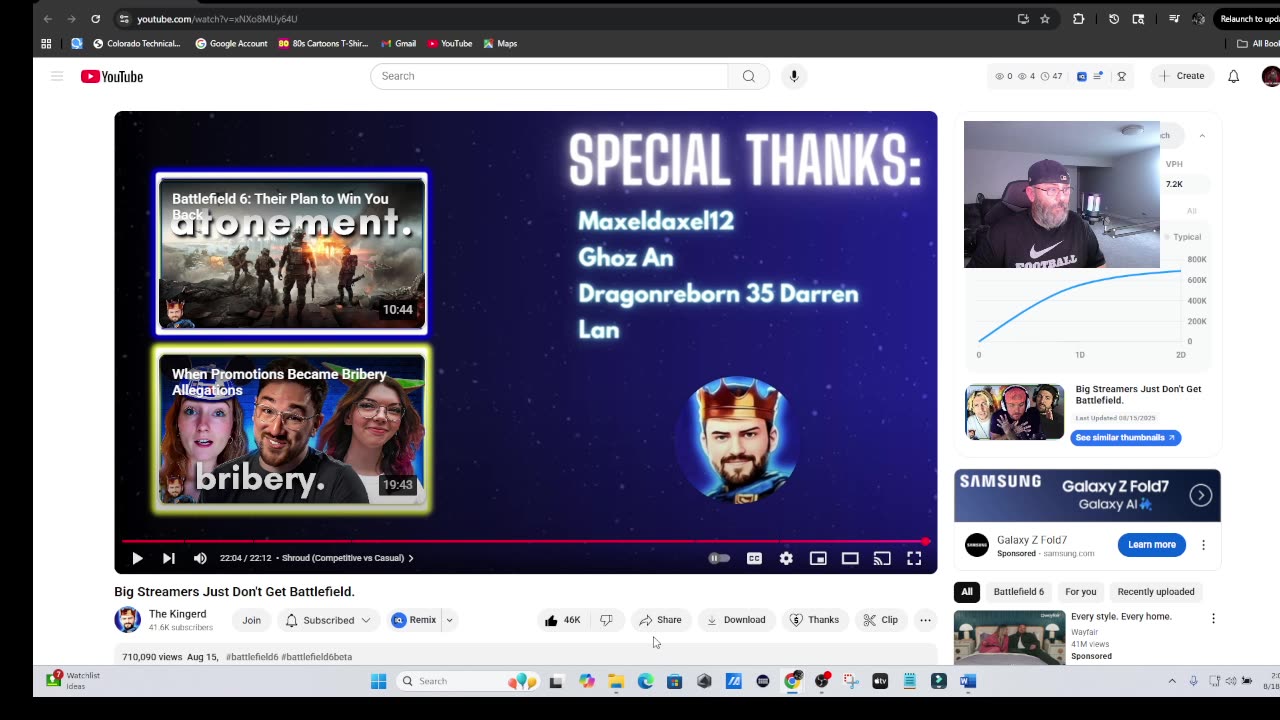Share the video button
Viewport: 1280px width, 720px height.
point(660,620)
